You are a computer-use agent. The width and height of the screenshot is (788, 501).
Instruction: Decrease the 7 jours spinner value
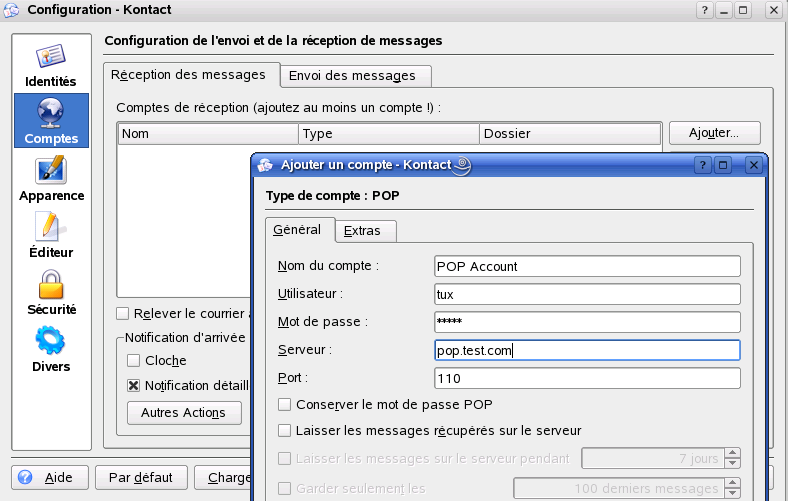732,463
